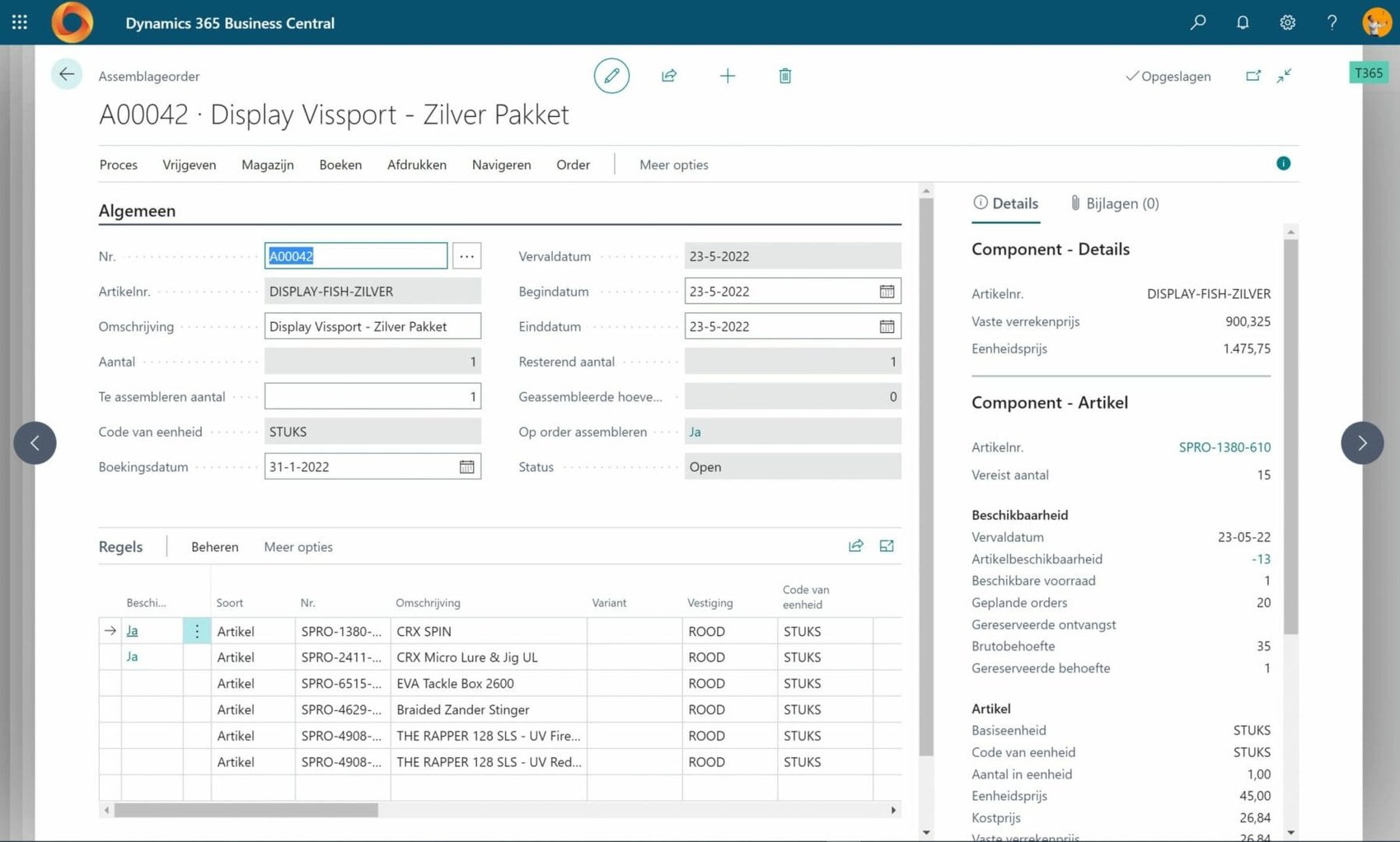
Task: Open the user account avatar
Action: 1376,22
